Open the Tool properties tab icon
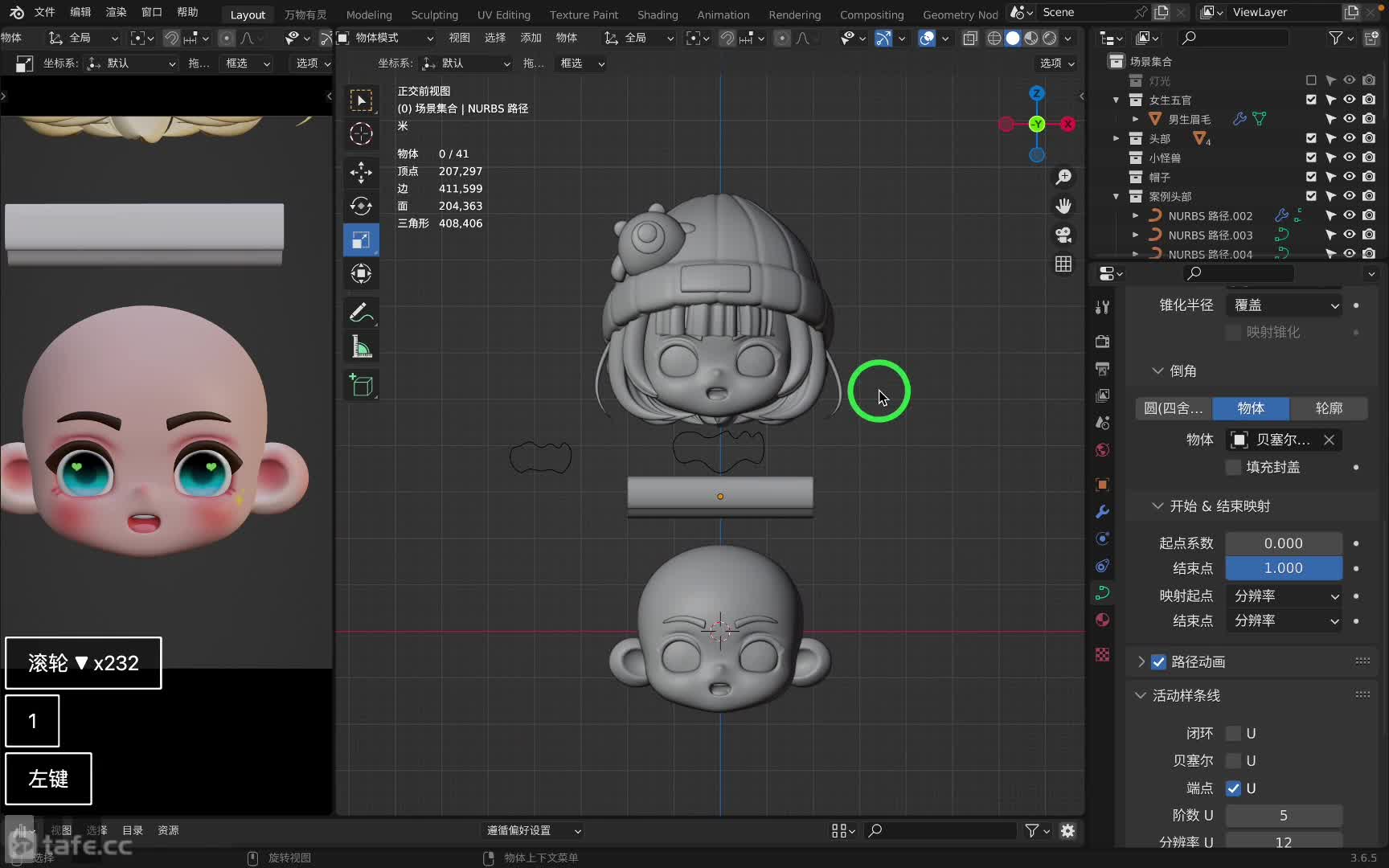 point(1102,307)
